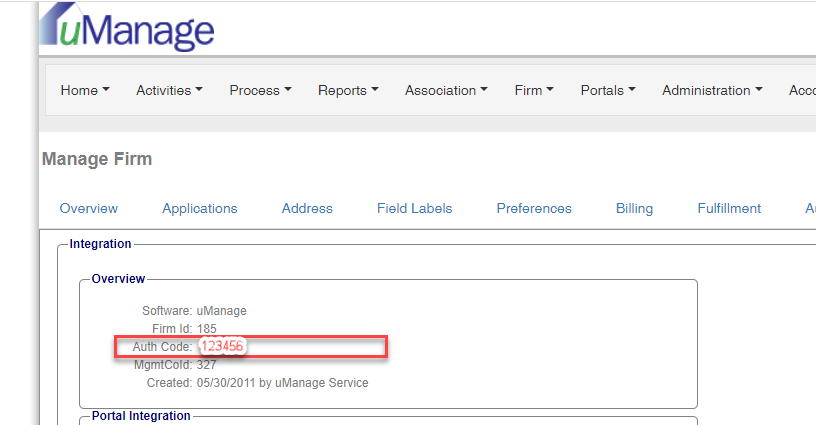Click the Firm Id value 185
This screenshot has height=425, width=816.
[x=207, y=329]
